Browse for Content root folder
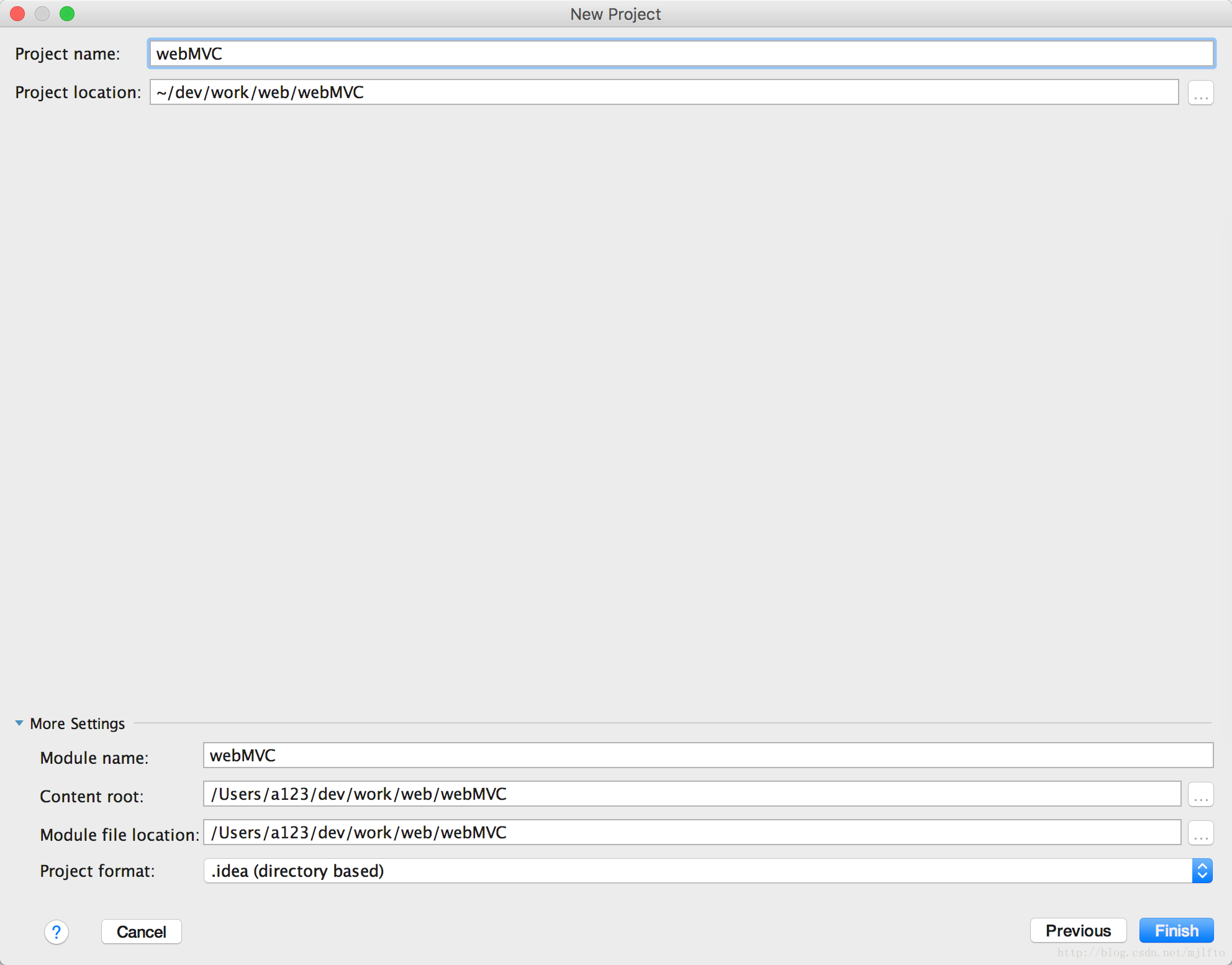The width and height of the screenshot is (1232, 965). pyautogui.click(x=1200, y=794)
